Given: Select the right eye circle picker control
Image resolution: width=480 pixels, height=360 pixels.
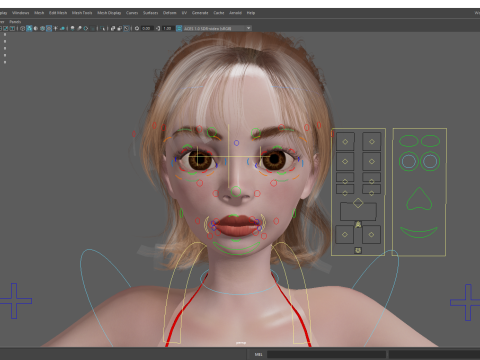Looking at the screenshot, I should (x=430, y=161).
